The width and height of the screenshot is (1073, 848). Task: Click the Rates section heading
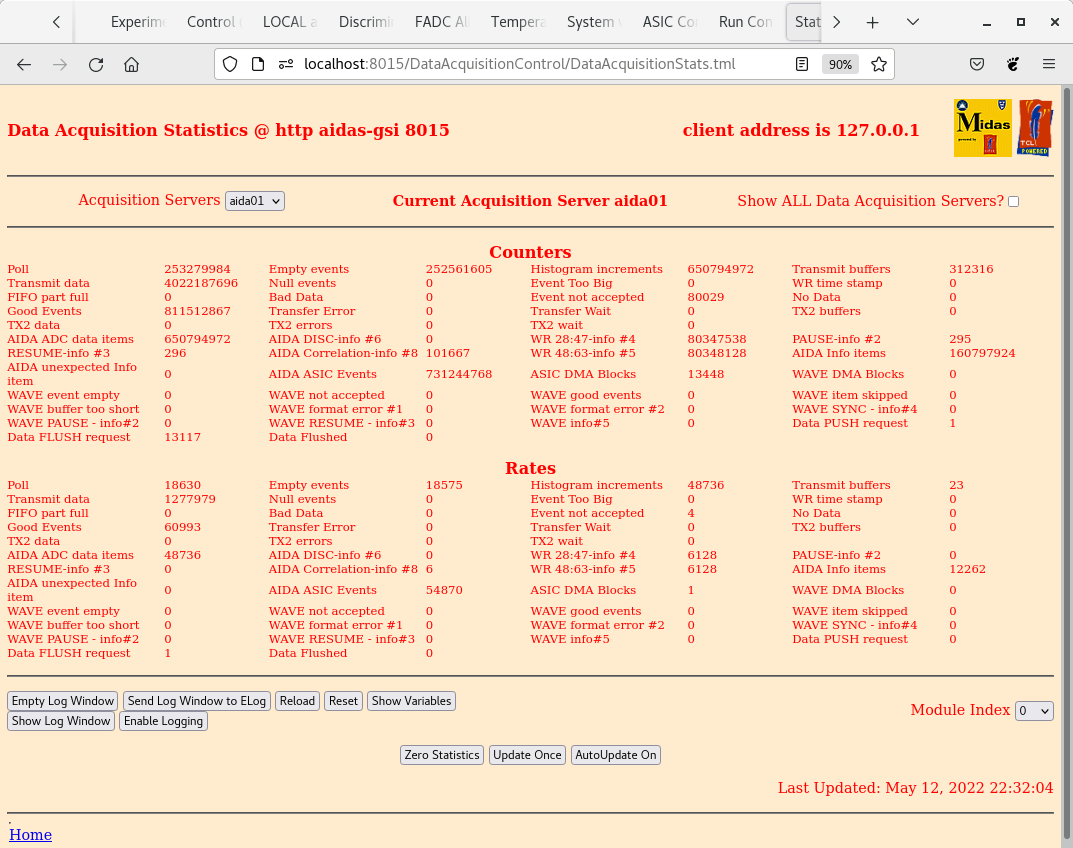pos(530,468)
